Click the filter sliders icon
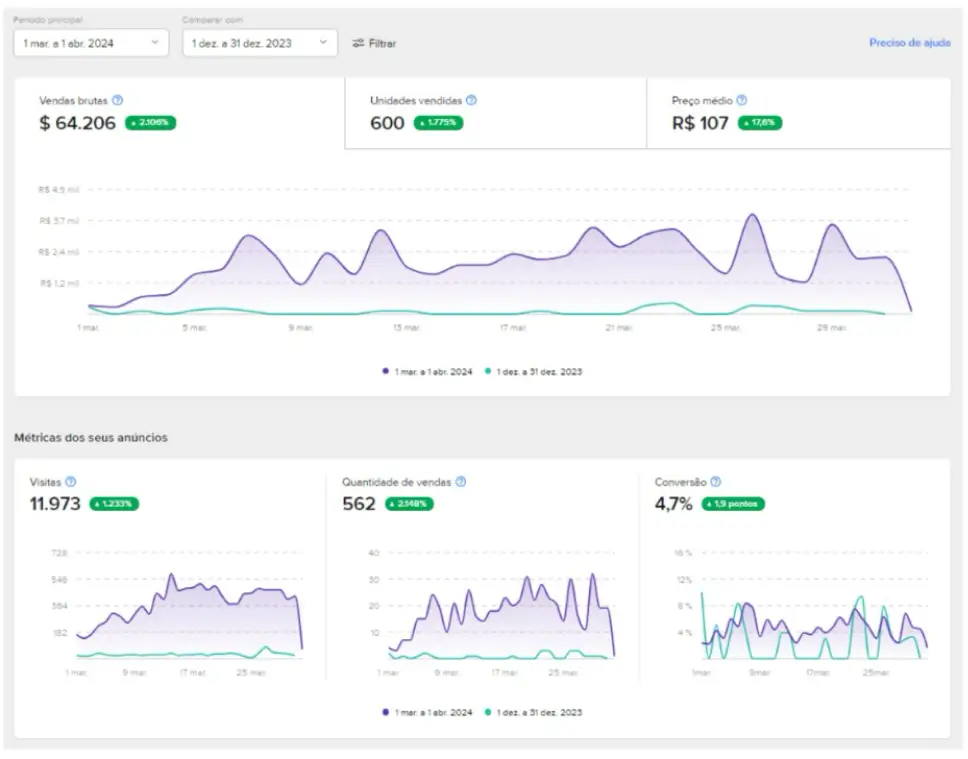This screenshot has width=968, height=759. coord(358,43)
